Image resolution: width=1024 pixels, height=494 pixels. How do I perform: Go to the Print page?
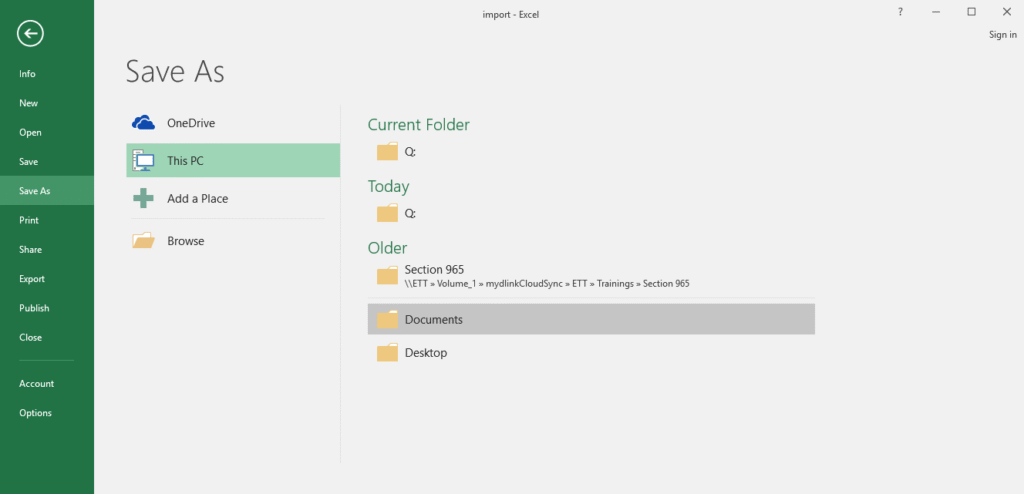(x=29, y=220)
